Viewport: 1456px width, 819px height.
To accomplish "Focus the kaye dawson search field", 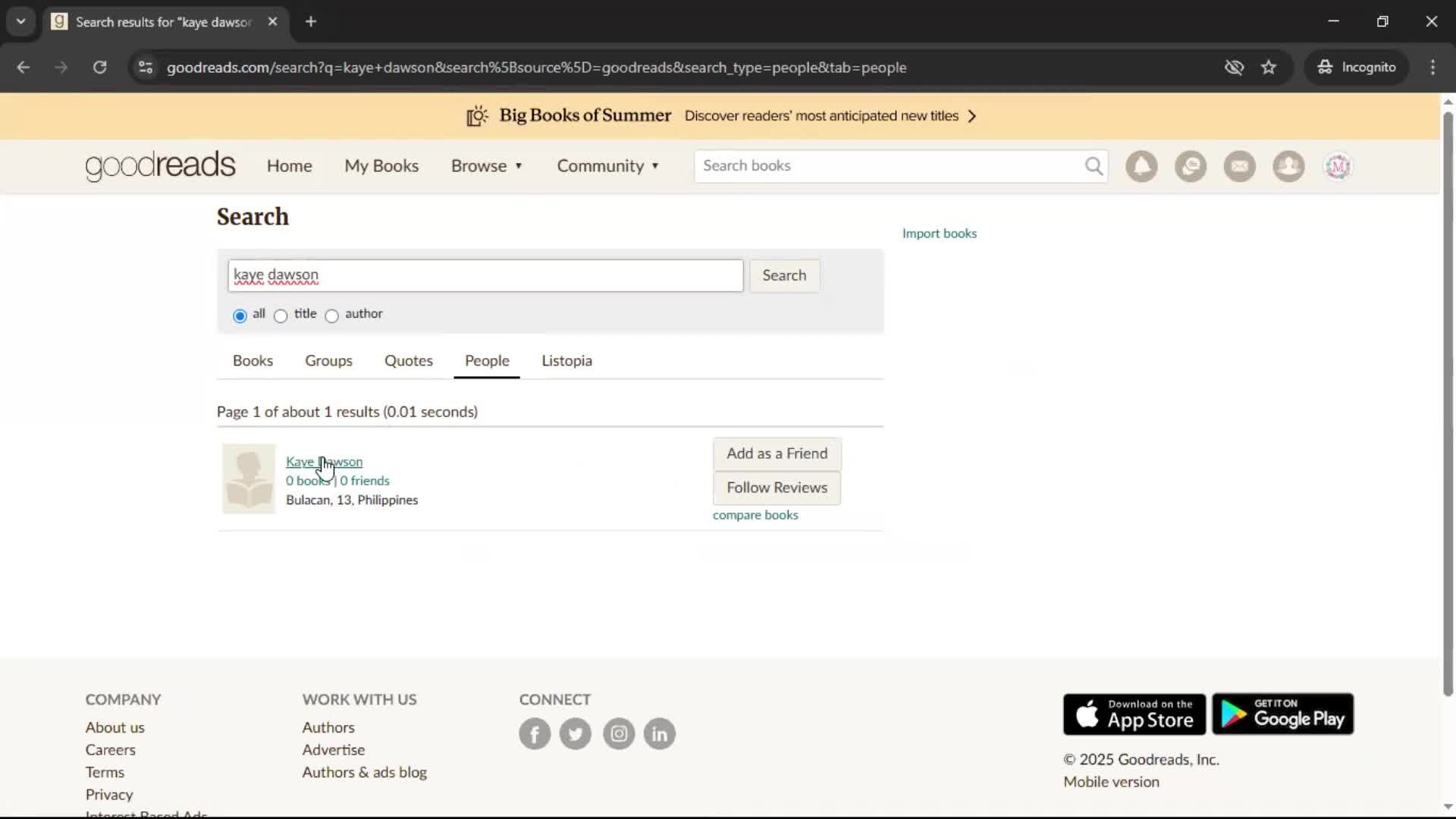I will [485, 276].
